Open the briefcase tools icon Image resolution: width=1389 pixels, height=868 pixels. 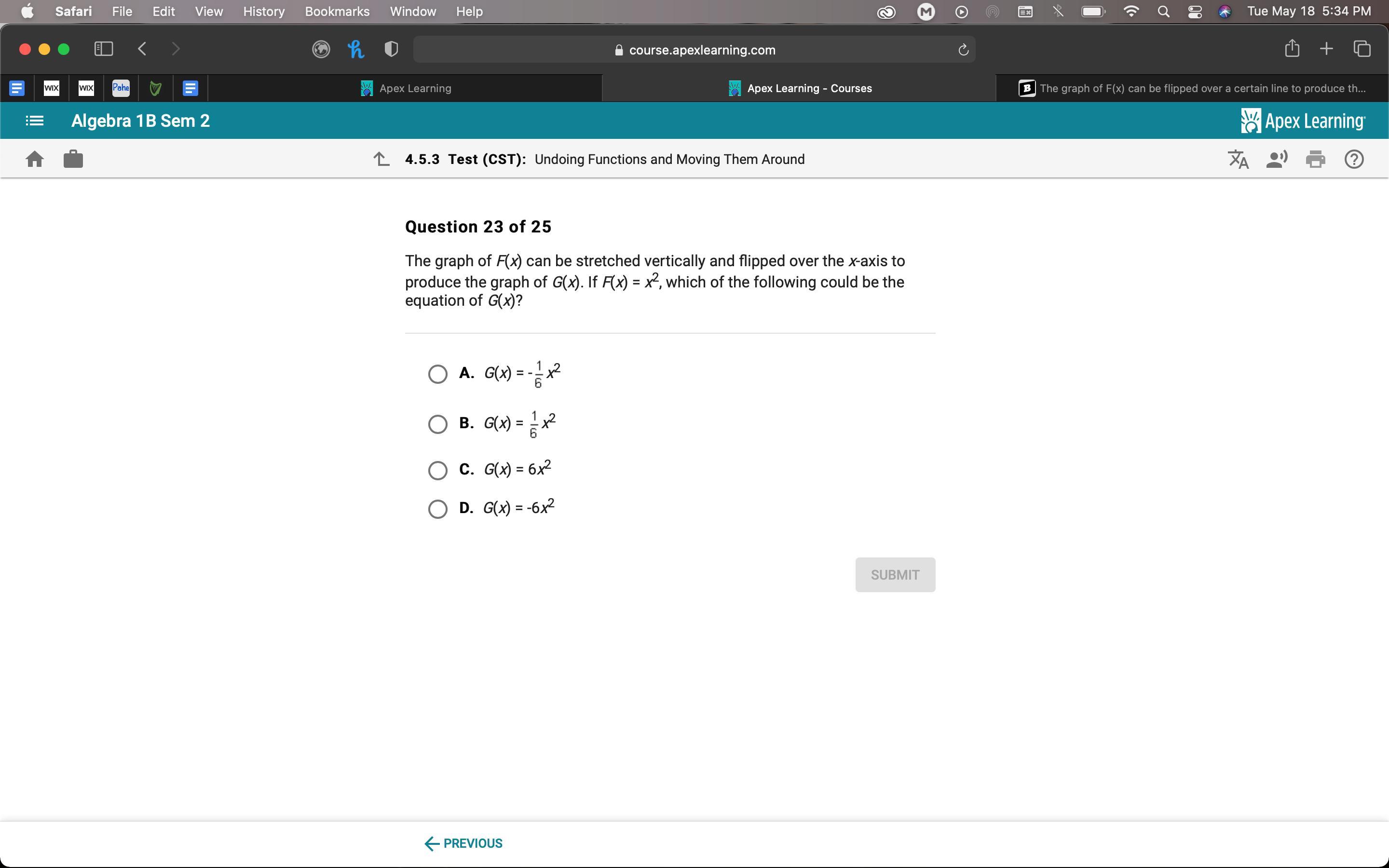tap(73, 159)
